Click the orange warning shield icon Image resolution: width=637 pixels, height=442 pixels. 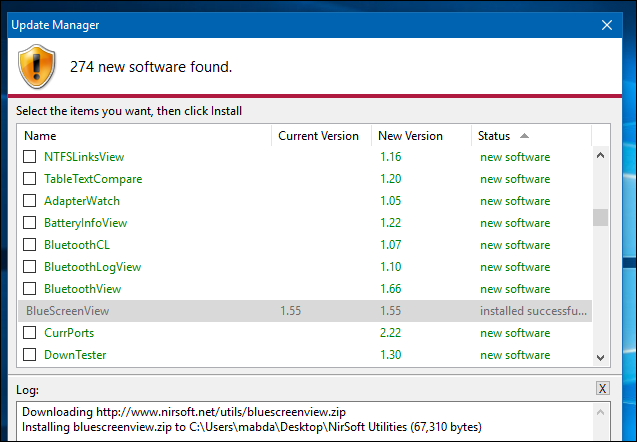(x=37, y=67)
